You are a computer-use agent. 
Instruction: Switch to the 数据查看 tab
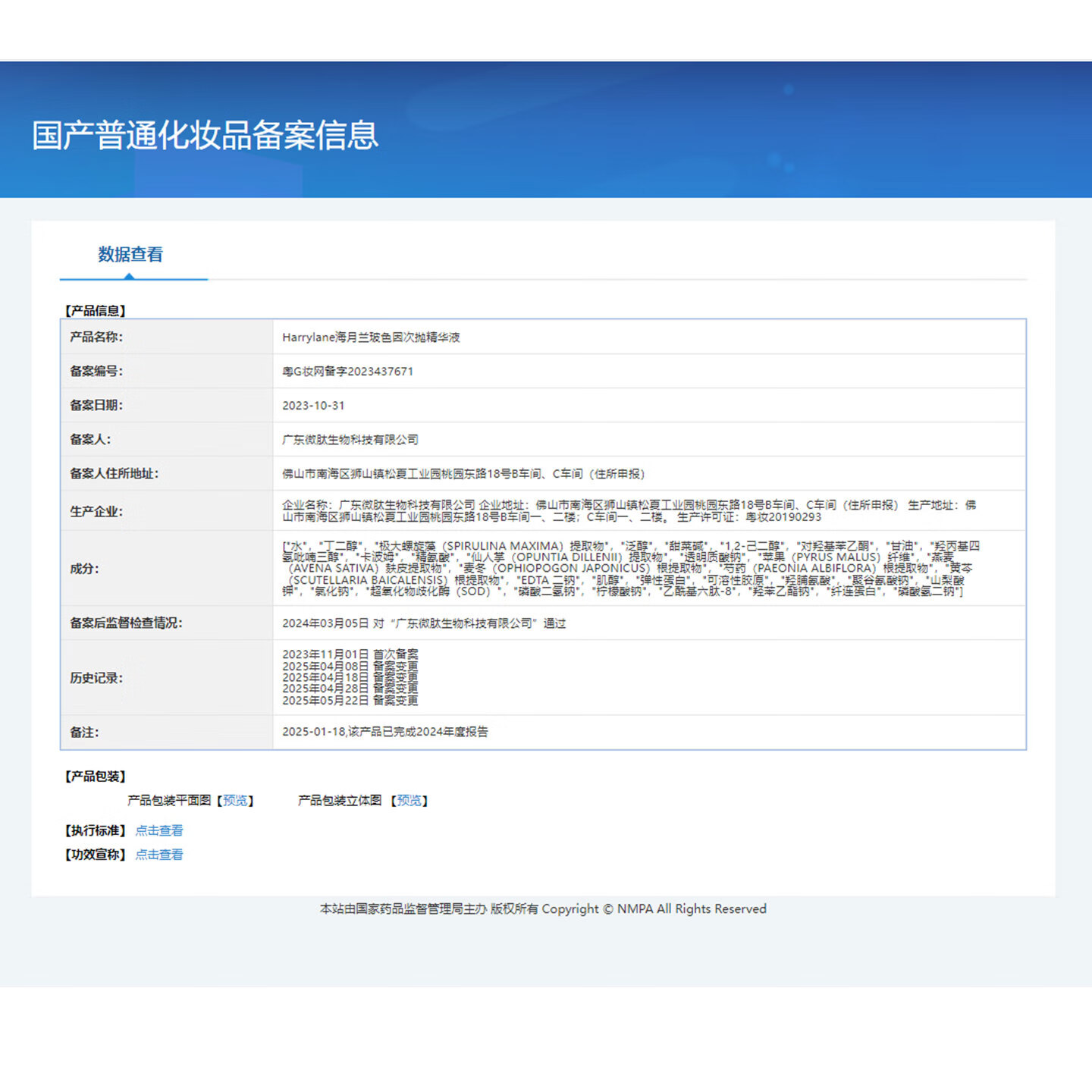[131, 254]
